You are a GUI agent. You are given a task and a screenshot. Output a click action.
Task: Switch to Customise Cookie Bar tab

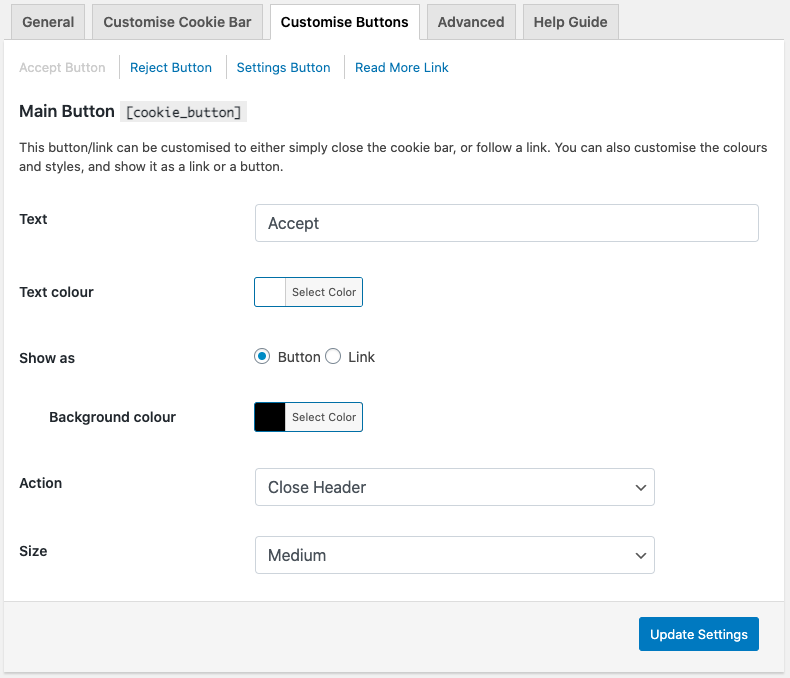point(177,22)
